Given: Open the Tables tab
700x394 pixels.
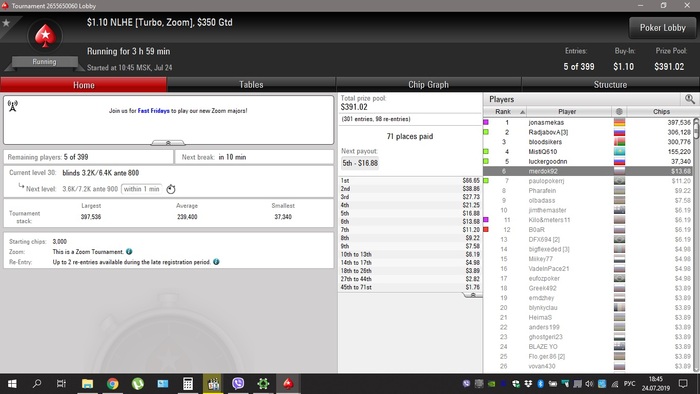Looking at the screenshot, I should [251, 85].
